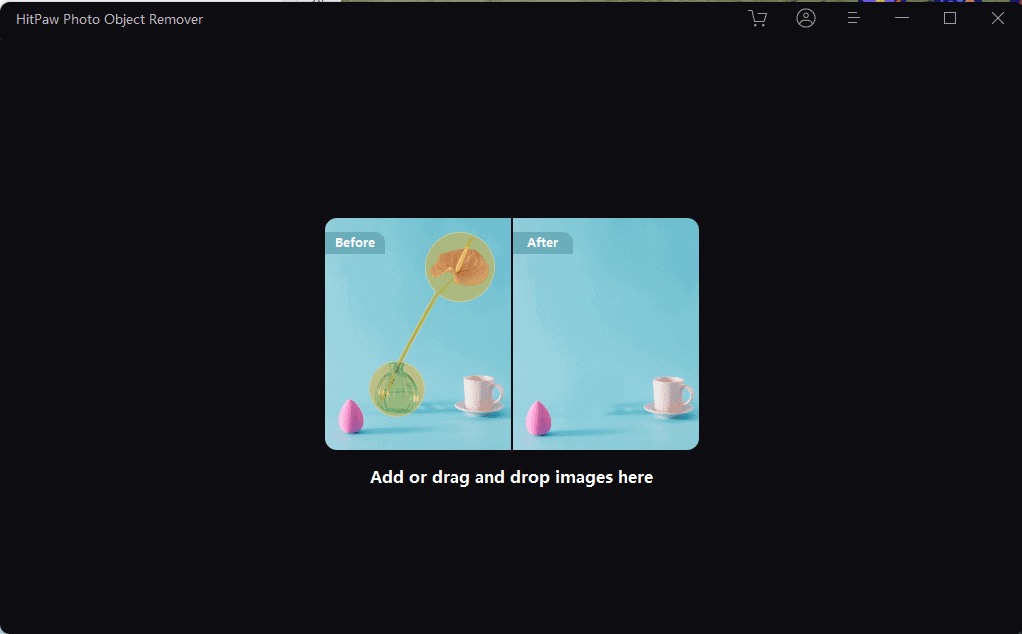The width and height of the screenshot is (1022, 634).
Task: Click "Add or drag and drop images here"
Action: click(512, 477)
